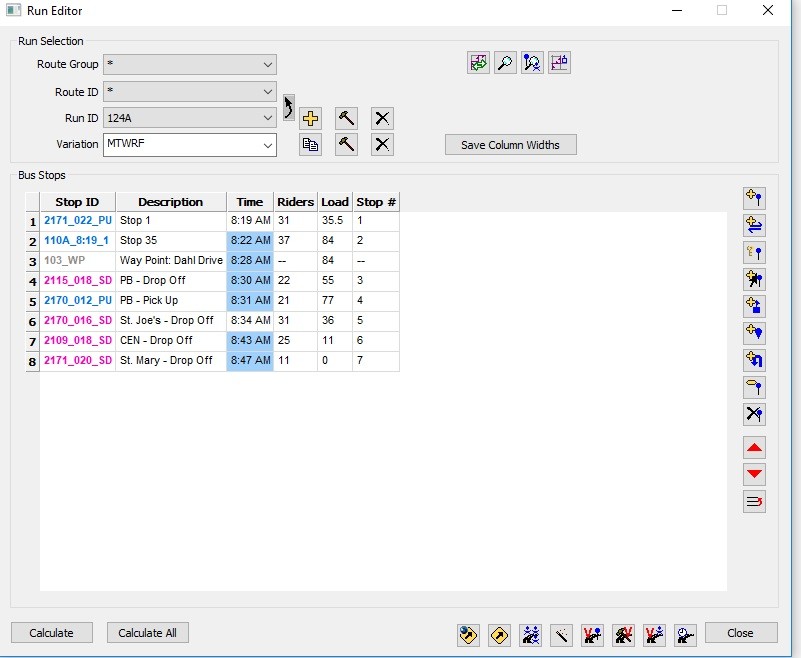Viewport: 801px width, 658px height.
Task: Click the plus with blue U-turn arrow icon
Action: [755, 360]
